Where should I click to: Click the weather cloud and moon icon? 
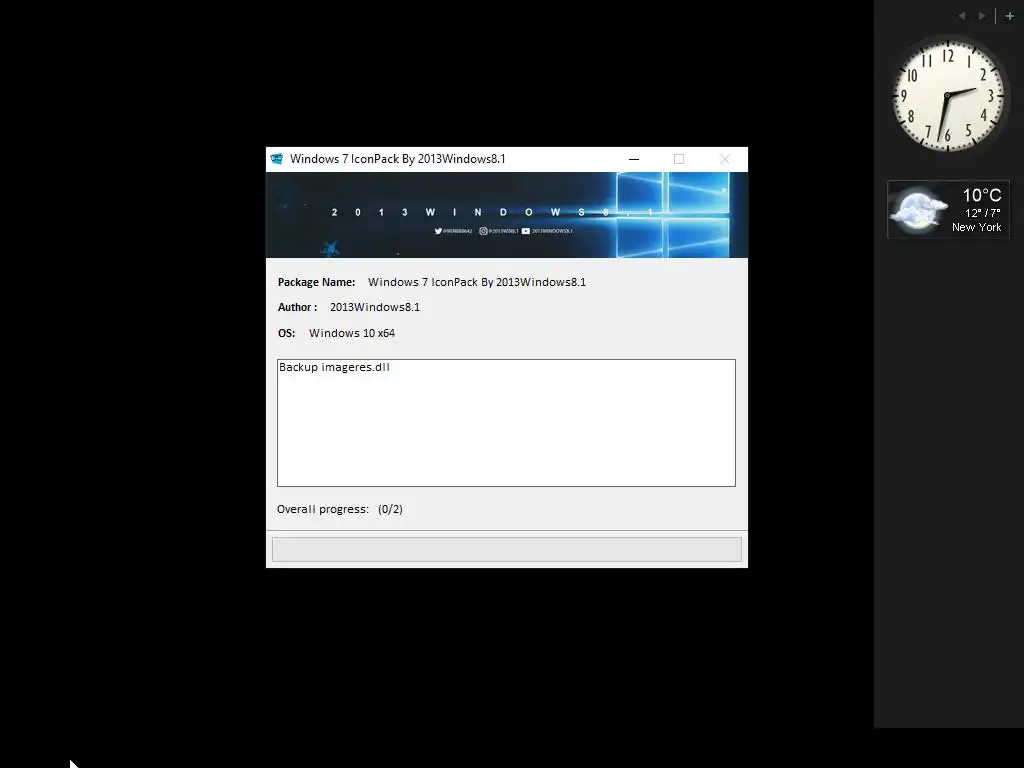pyautogui.click(x=918, y=210)
